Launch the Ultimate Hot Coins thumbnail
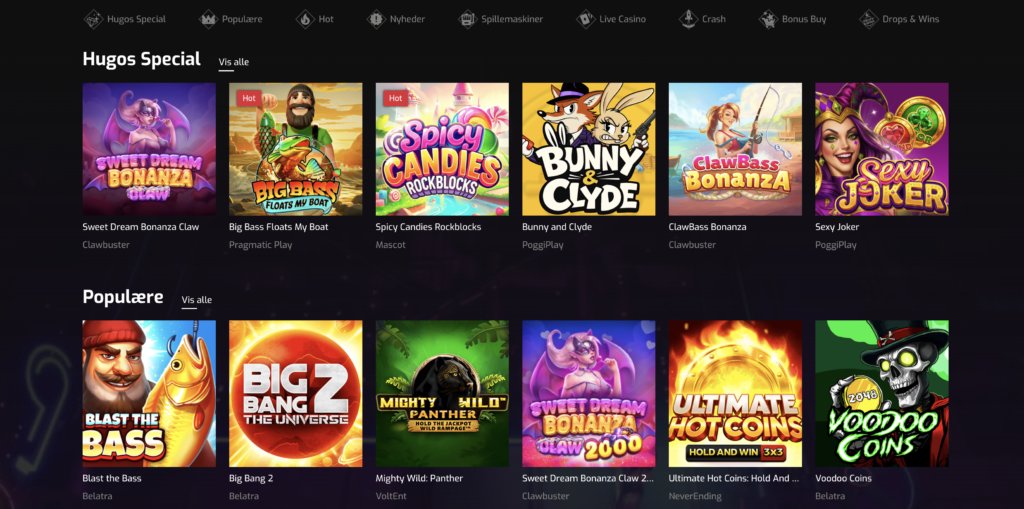 coord(735,393)
